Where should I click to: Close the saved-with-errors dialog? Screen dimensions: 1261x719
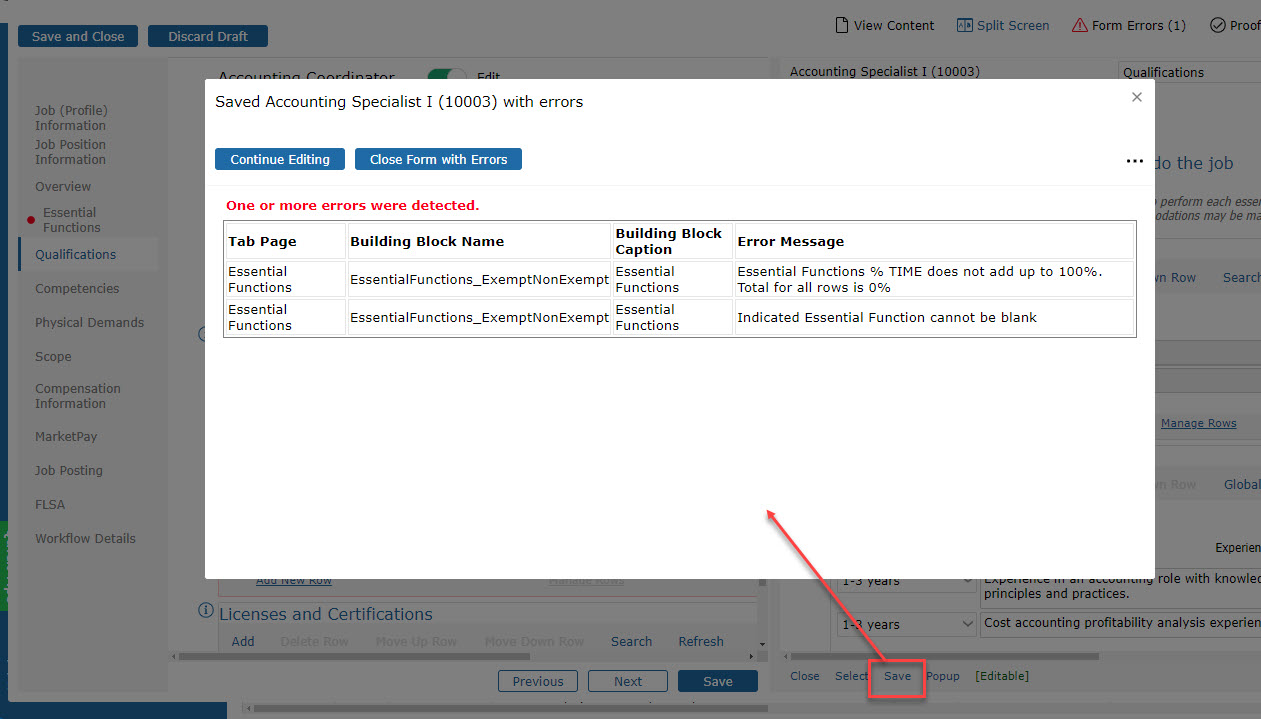(1136, 97)
